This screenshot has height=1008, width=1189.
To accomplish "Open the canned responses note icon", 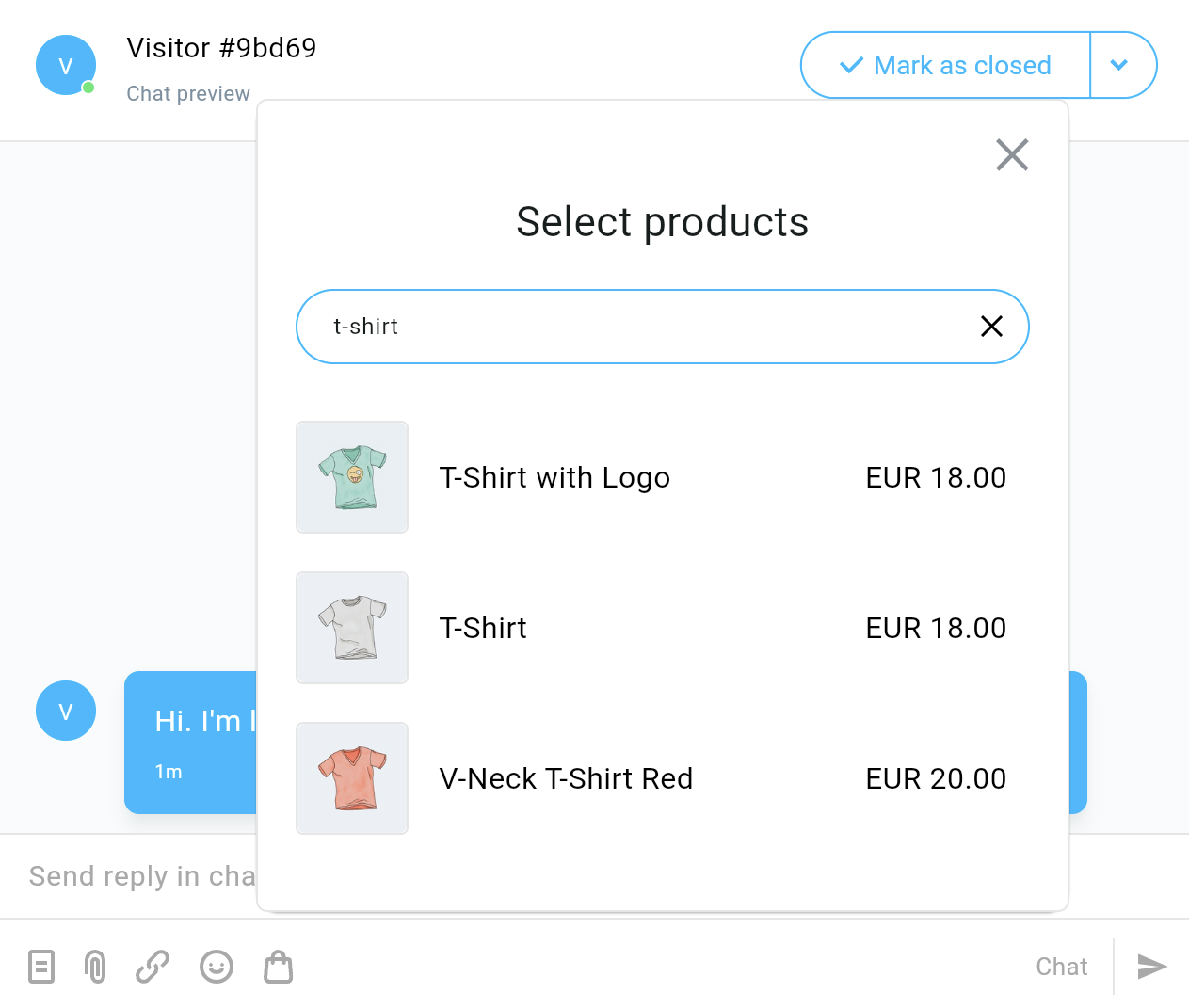I will coord(41,967).
